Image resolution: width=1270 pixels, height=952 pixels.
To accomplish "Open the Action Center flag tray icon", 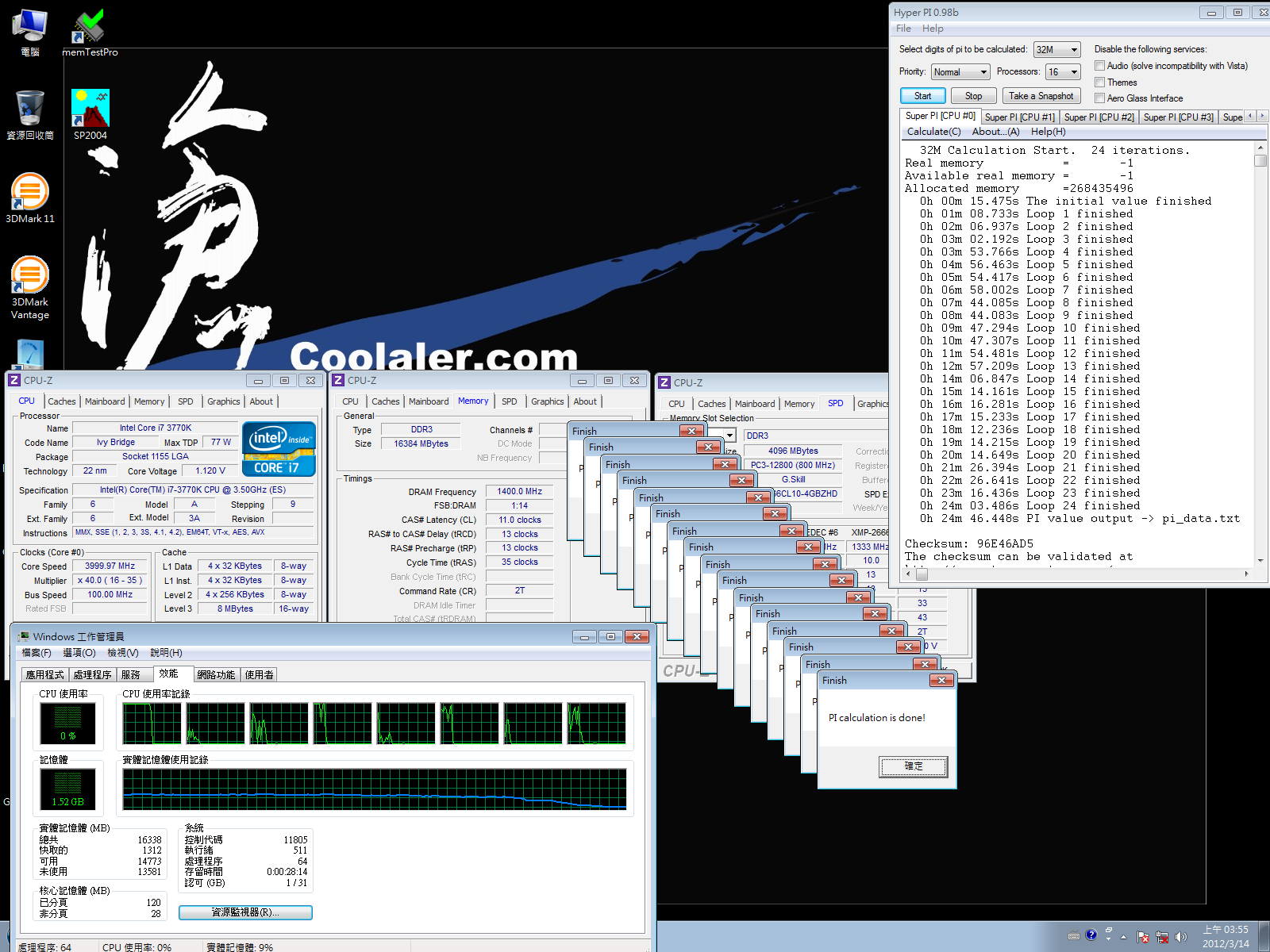I will (1143, 937).
